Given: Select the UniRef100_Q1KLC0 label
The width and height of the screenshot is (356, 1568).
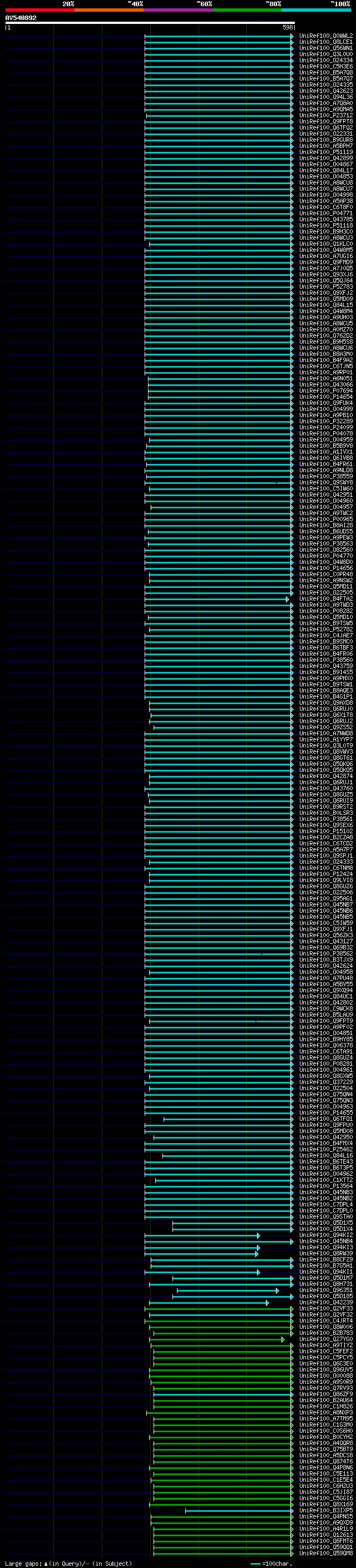Looking at the screenshot, I should (x=326, y=244).
